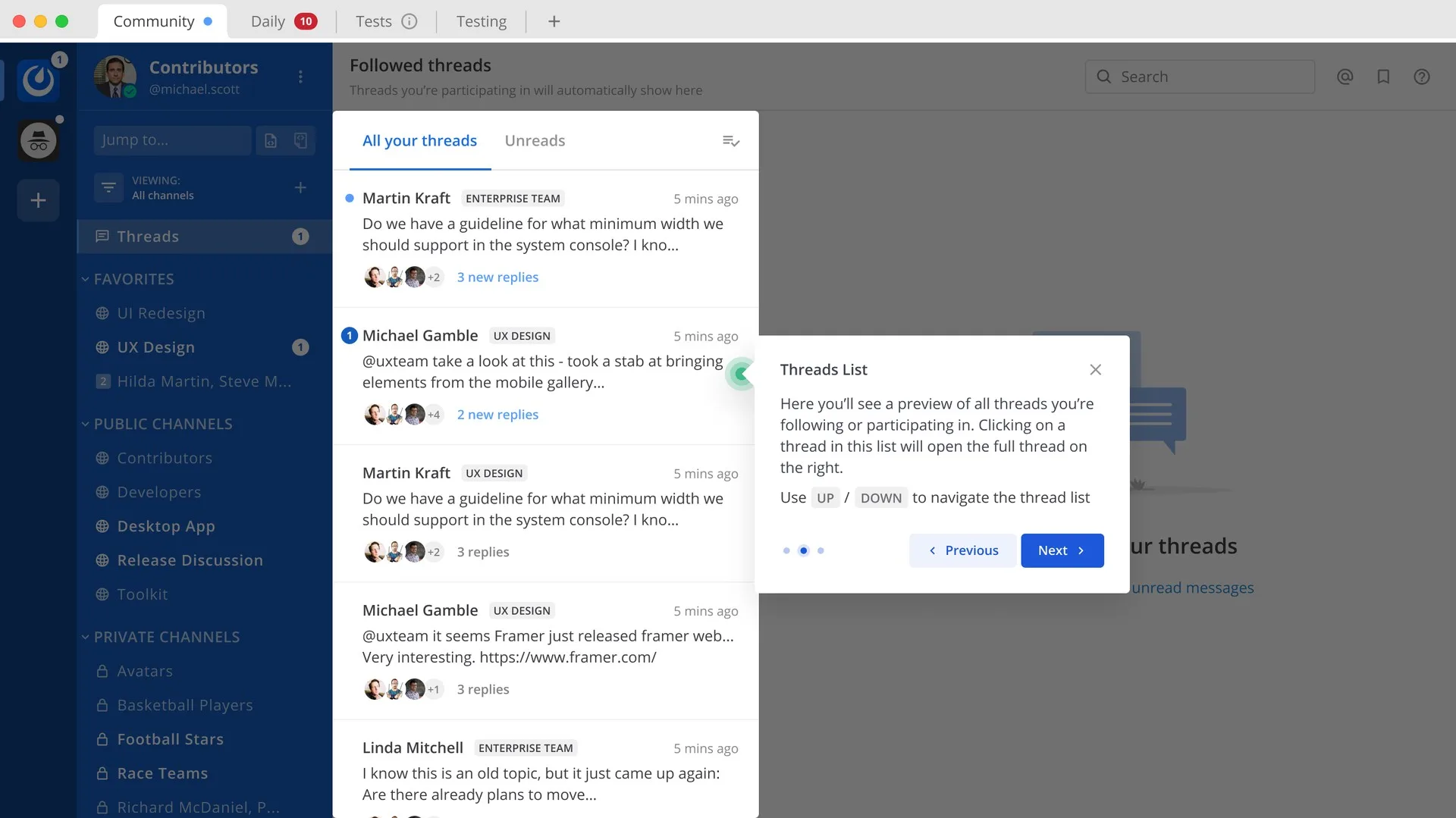
Task: Click Previous in tour popup
Action: [x=963, y=550]
